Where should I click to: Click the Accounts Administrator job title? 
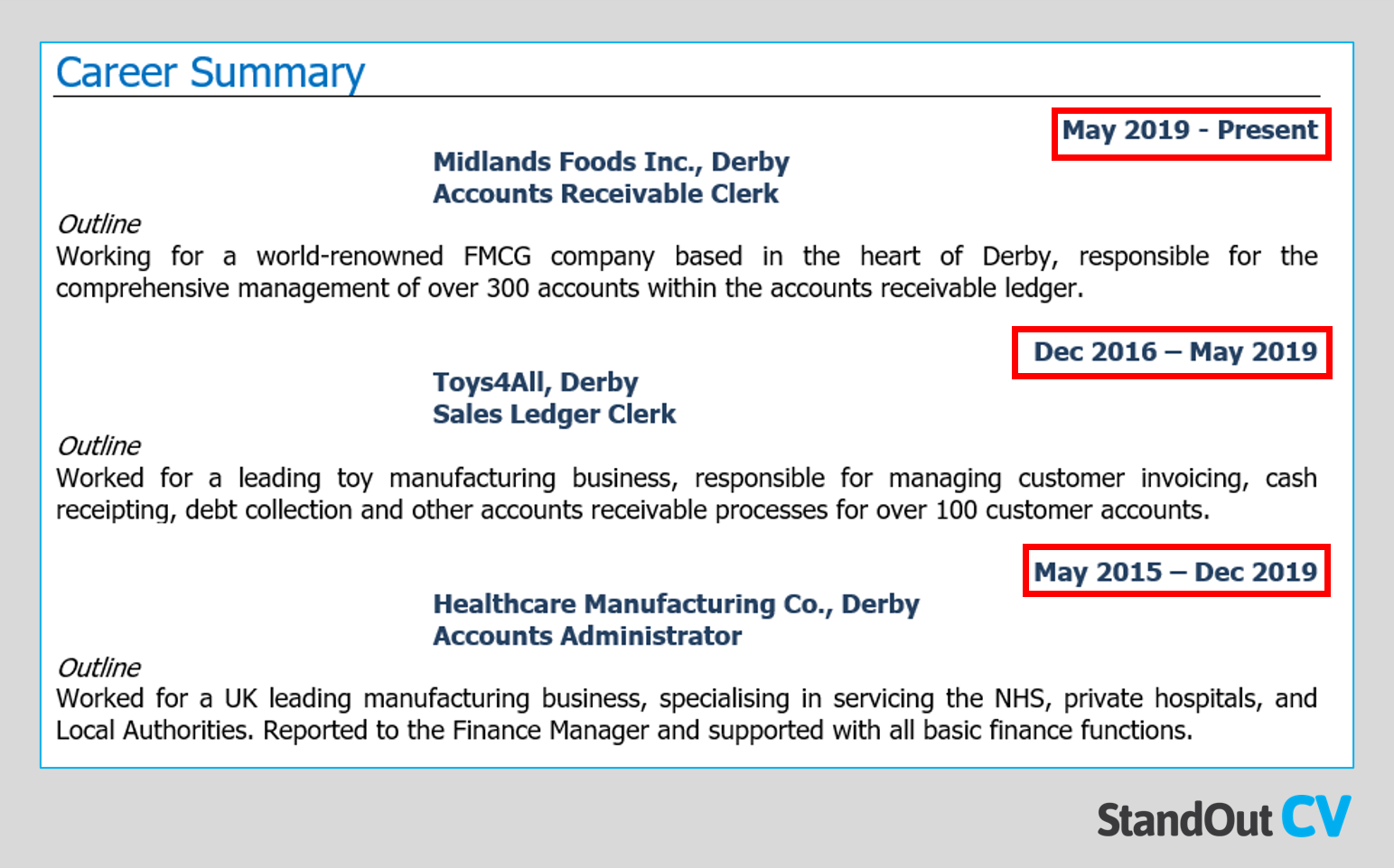pos(587,636)
